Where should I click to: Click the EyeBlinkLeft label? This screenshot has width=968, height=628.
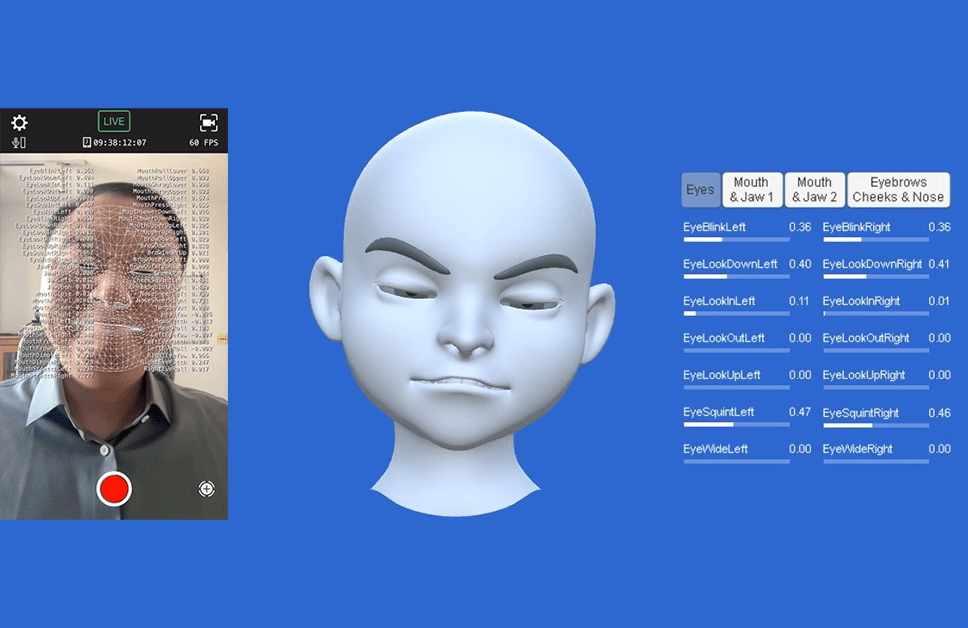[714, 227]
